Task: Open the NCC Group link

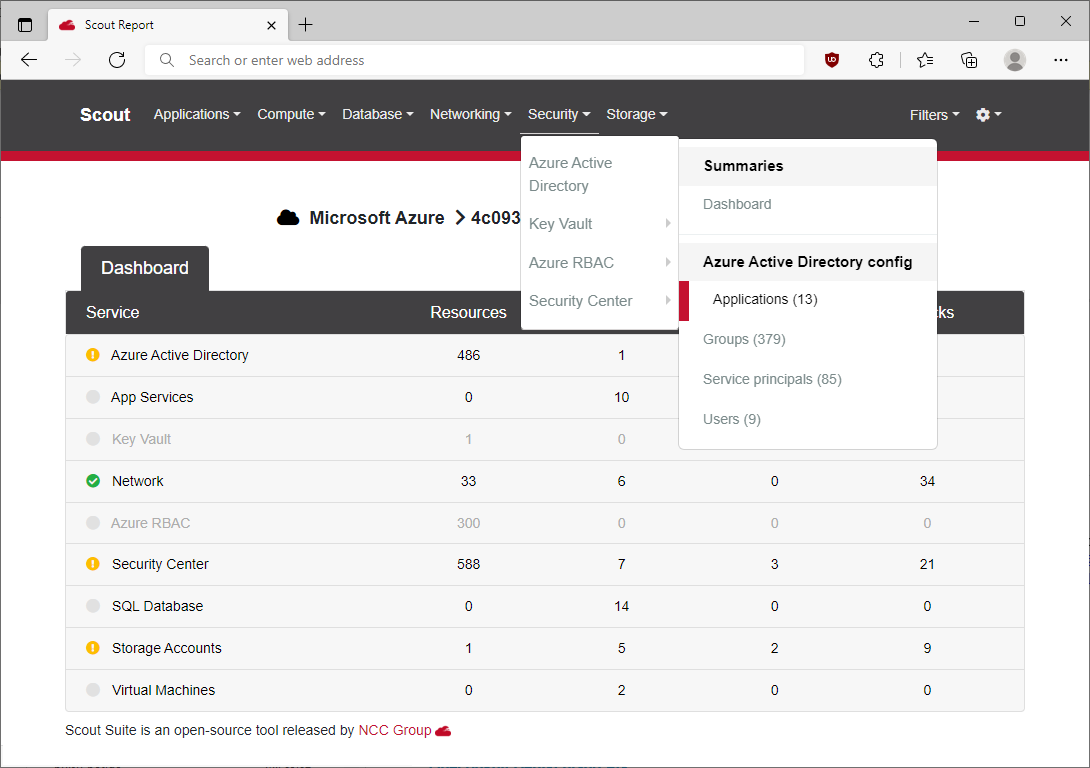Action: click(x=395, y=730)
